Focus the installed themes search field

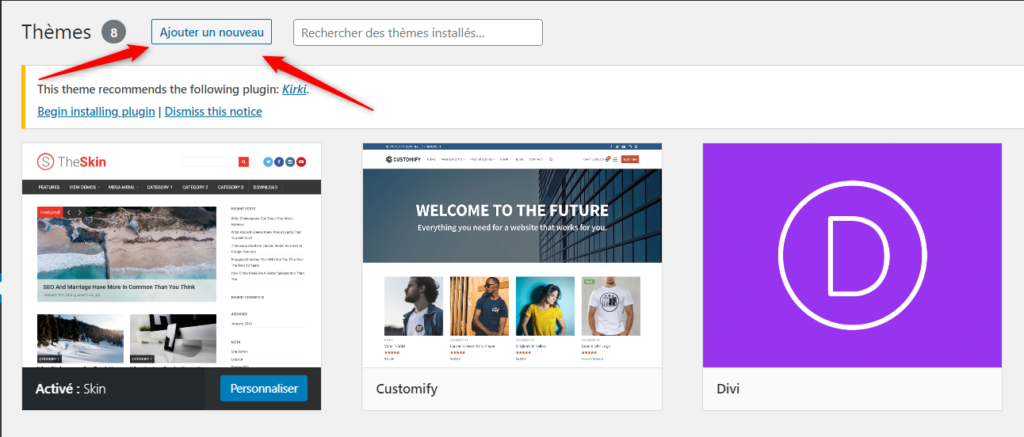tap(417, 32)
